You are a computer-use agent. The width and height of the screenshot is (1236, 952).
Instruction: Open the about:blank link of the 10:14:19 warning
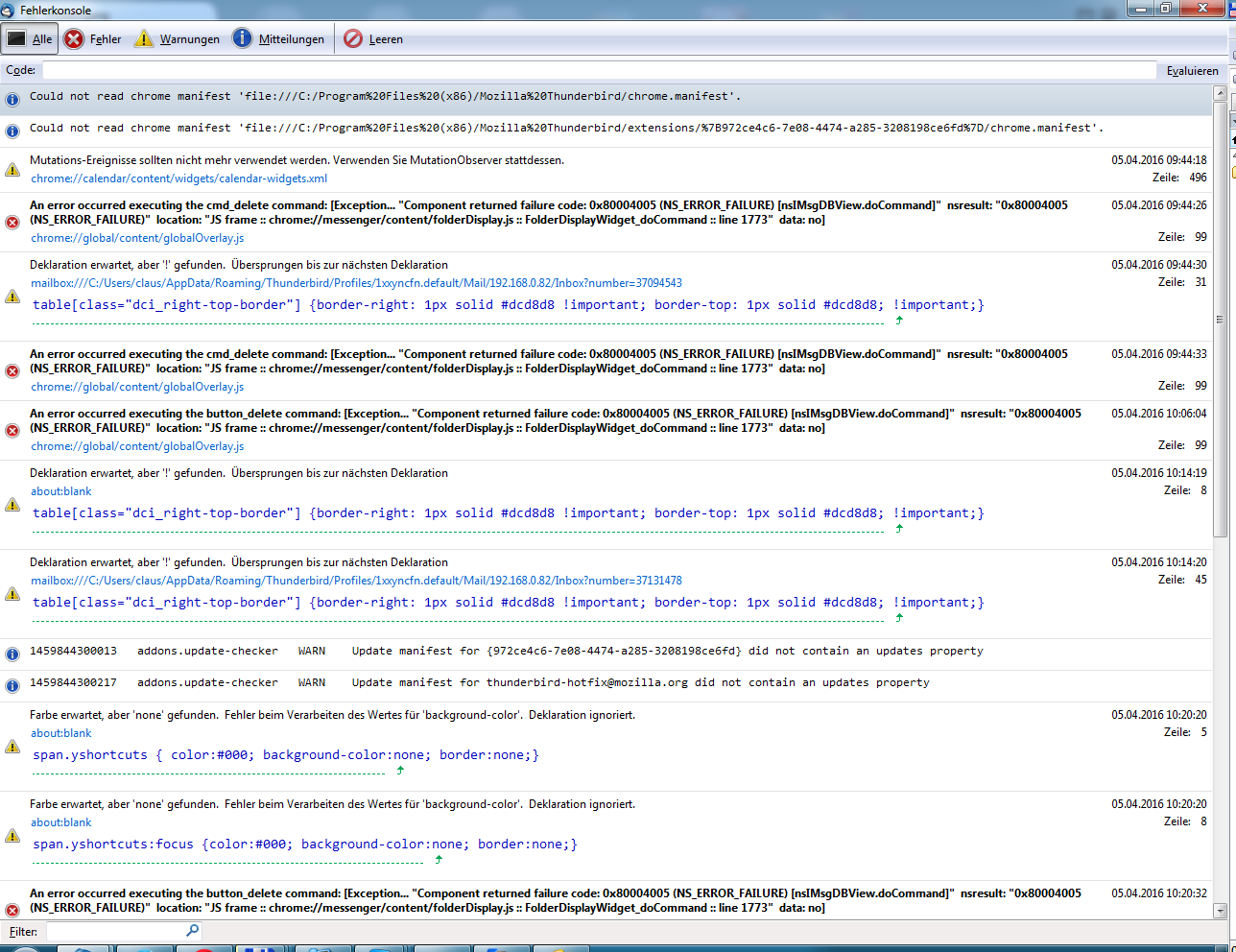(61, 491)
